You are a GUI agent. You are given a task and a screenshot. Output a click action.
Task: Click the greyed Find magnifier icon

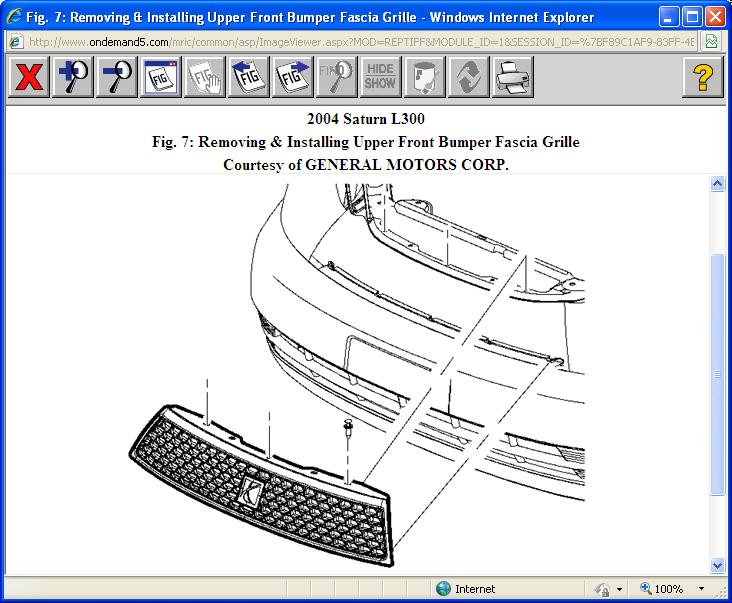point(337,77)
